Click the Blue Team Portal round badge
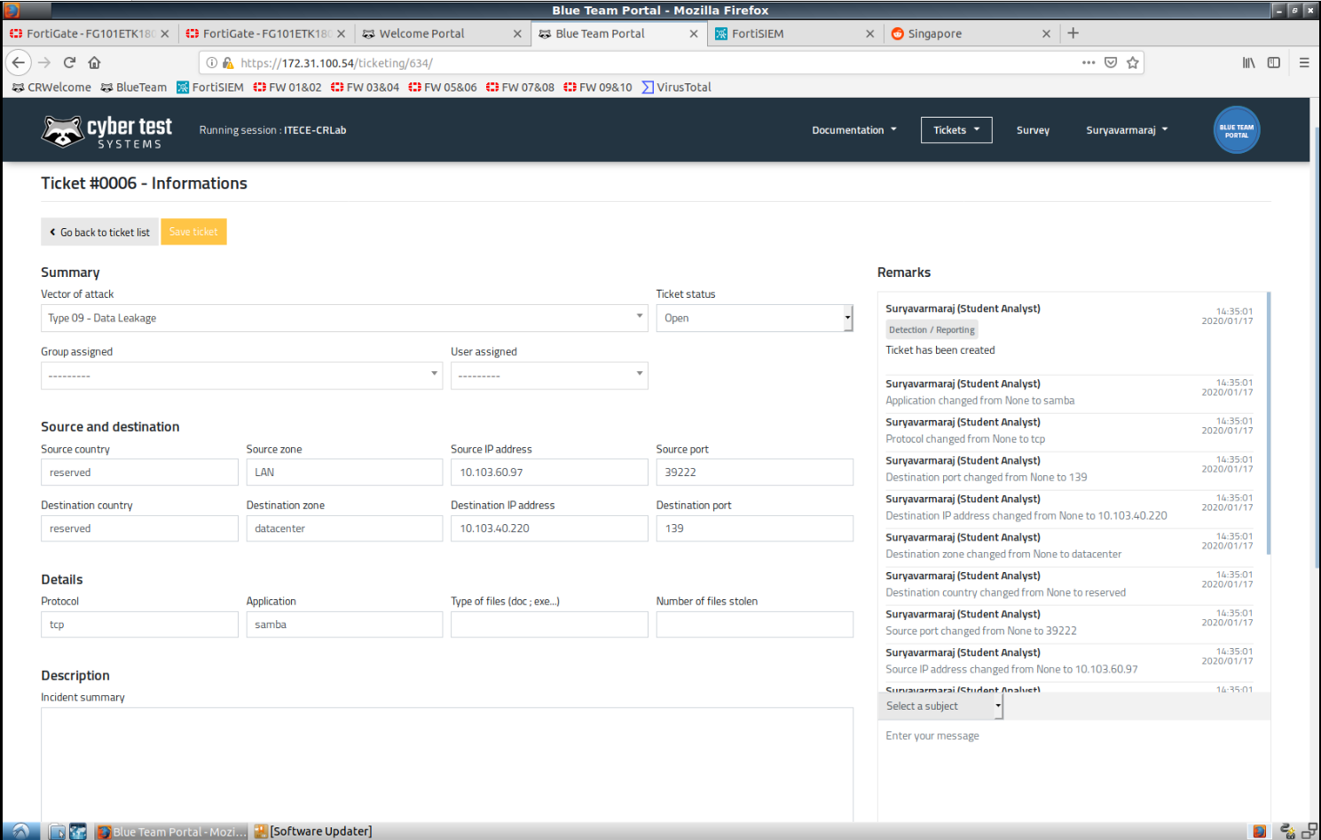1321x840 pixels. tap(1236, 130)
